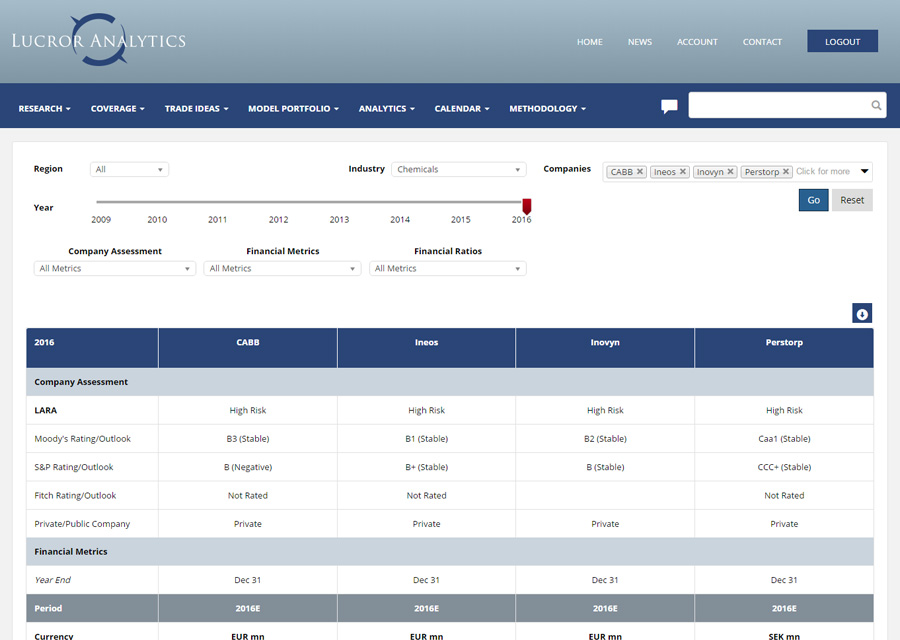Click 'Click for more' companies field
The image size is (900, 640).
[823, 171]
